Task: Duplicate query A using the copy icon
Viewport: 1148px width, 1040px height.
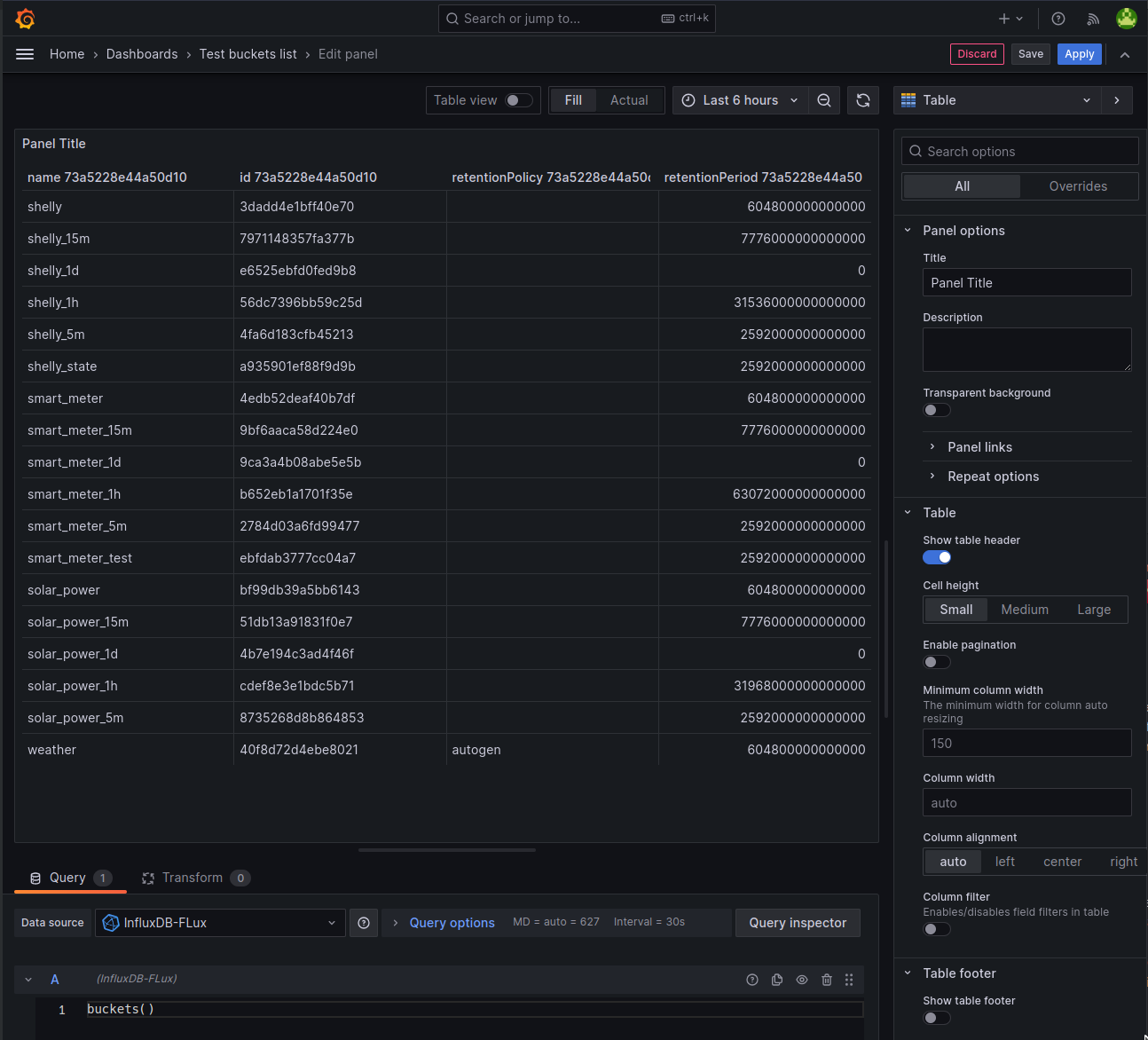Action: 777,980
